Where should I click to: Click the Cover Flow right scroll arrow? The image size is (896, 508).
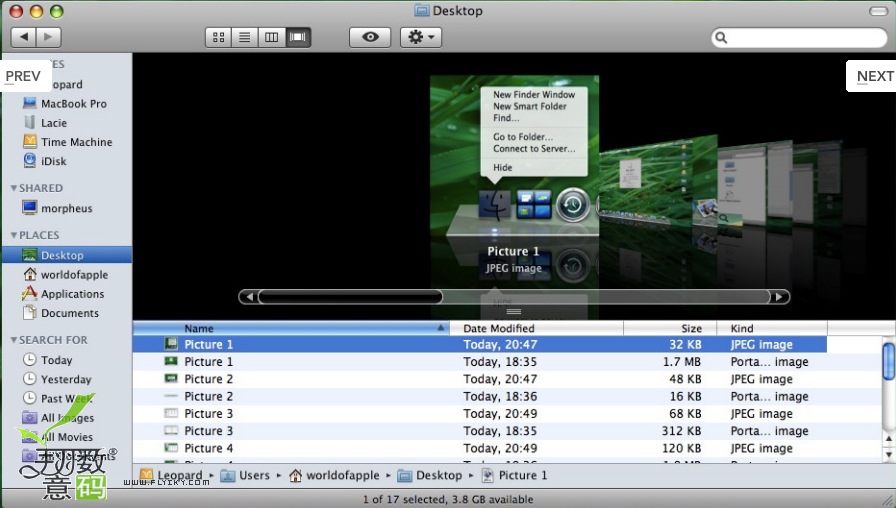coord(779,297)
